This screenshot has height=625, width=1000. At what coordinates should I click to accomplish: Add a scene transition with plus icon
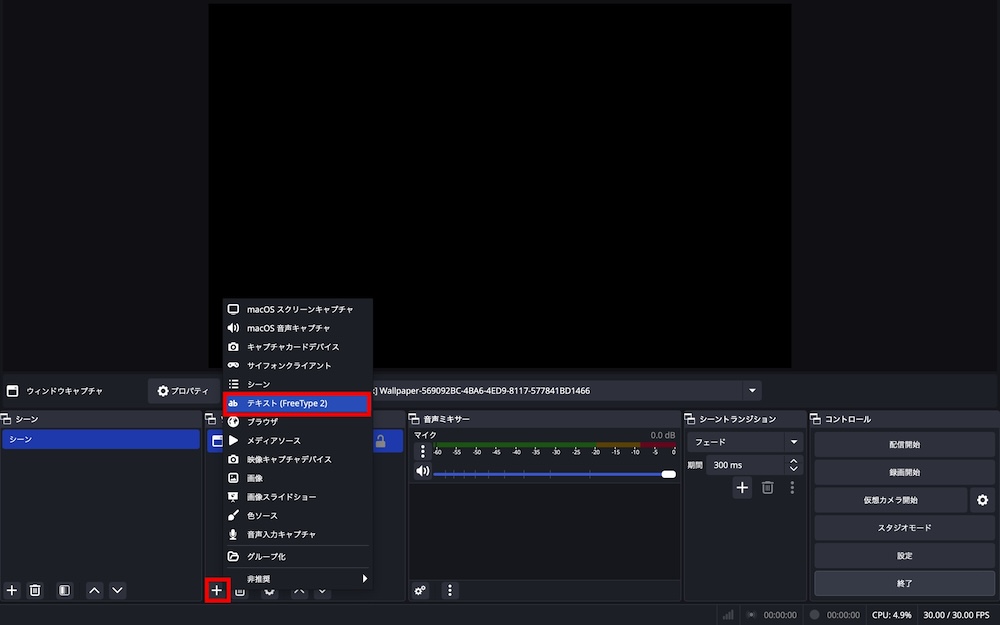coord(742,488)
